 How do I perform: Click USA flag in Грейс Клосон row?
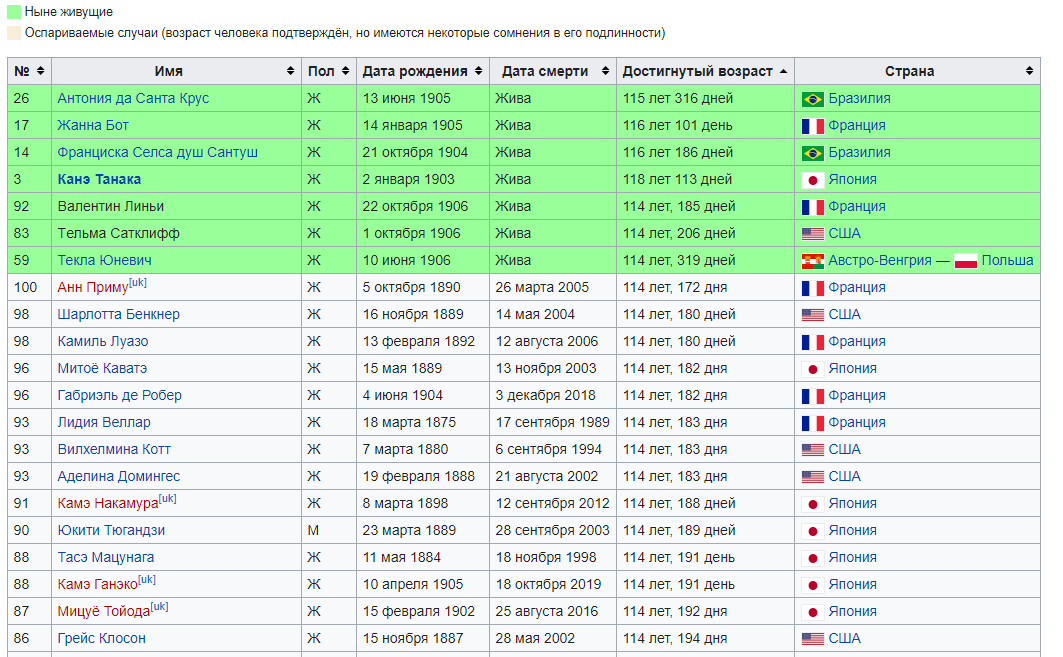coord(812,639)
